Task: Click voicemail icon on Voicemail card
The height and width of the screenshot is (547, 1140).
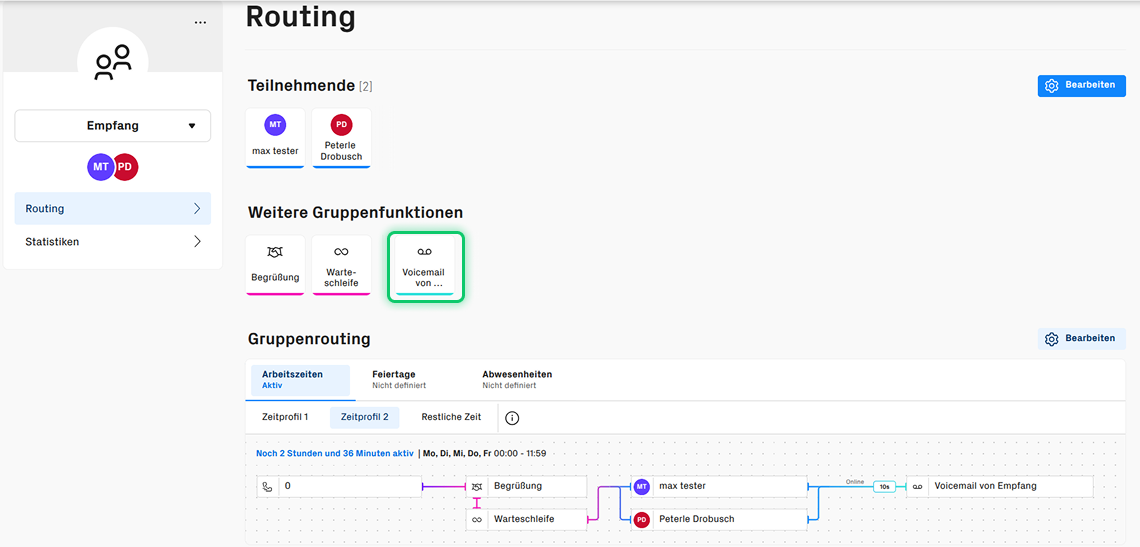Action: pyautogui.click(x=425, y=252)
